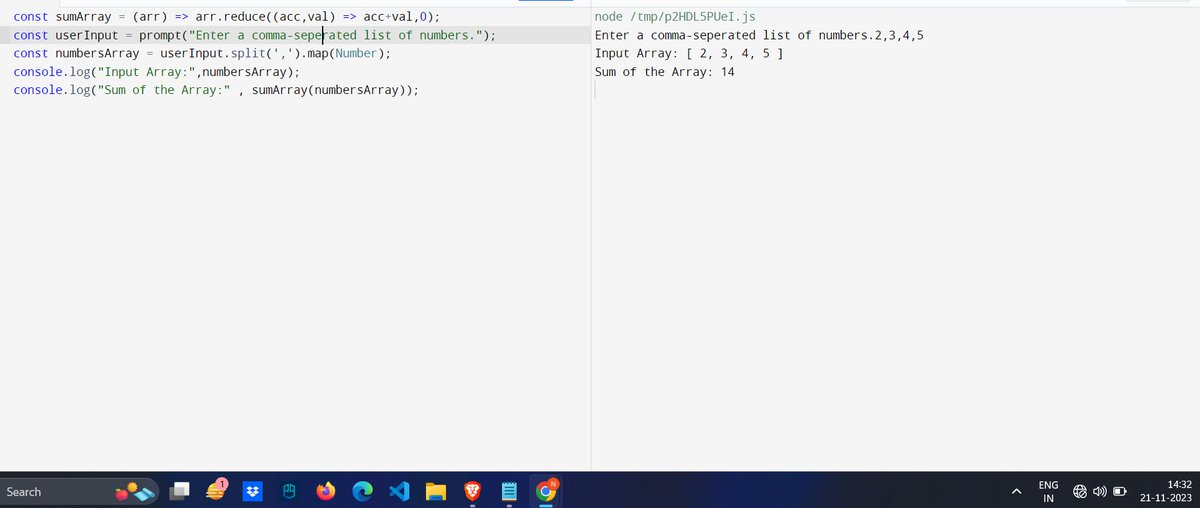Check the battery icon in system tray
Viewport: 1200px width, 508px height.
click(x=1121, y=491)
